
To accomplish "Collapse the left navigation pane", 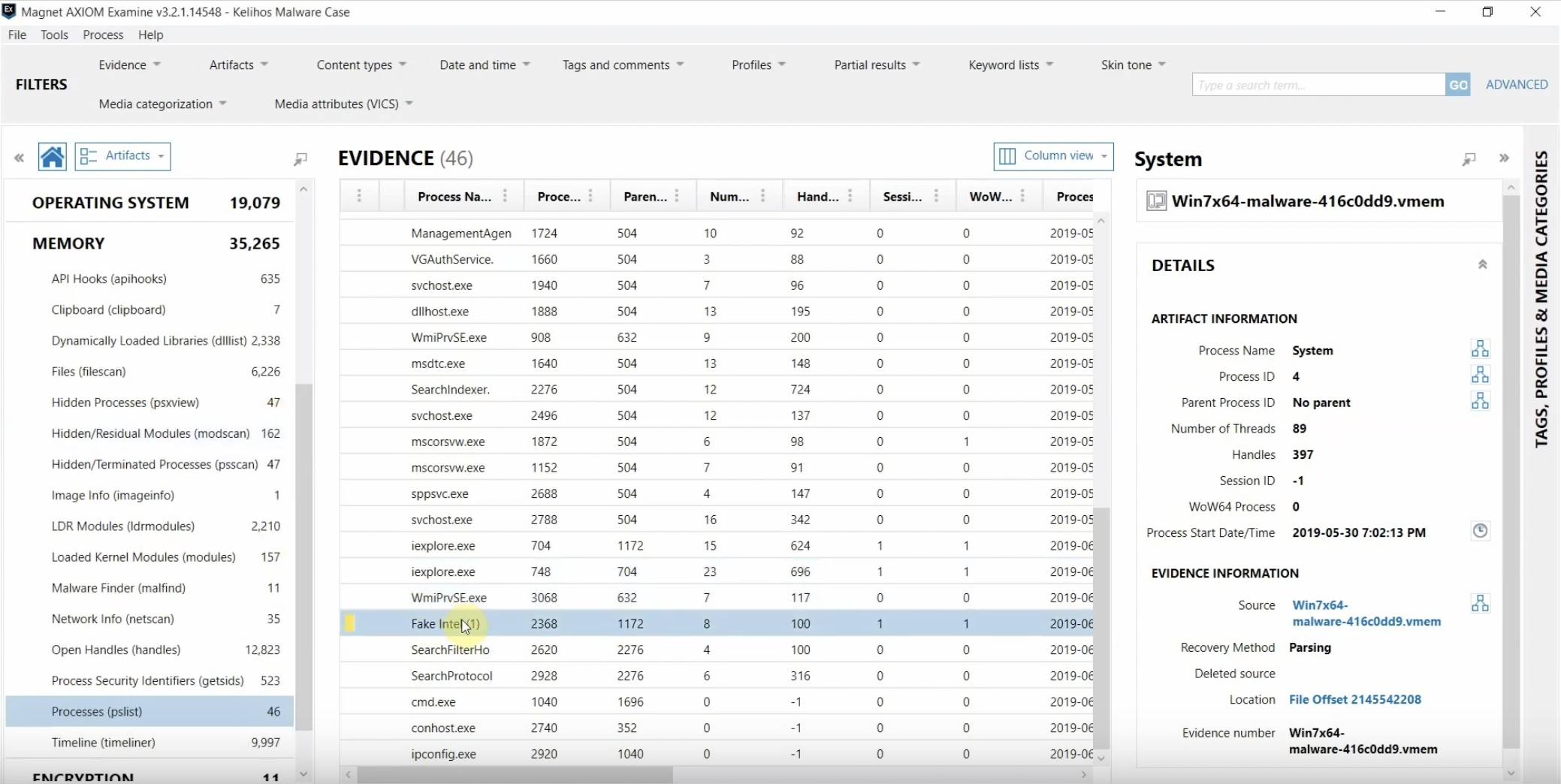I will point(19,158).
